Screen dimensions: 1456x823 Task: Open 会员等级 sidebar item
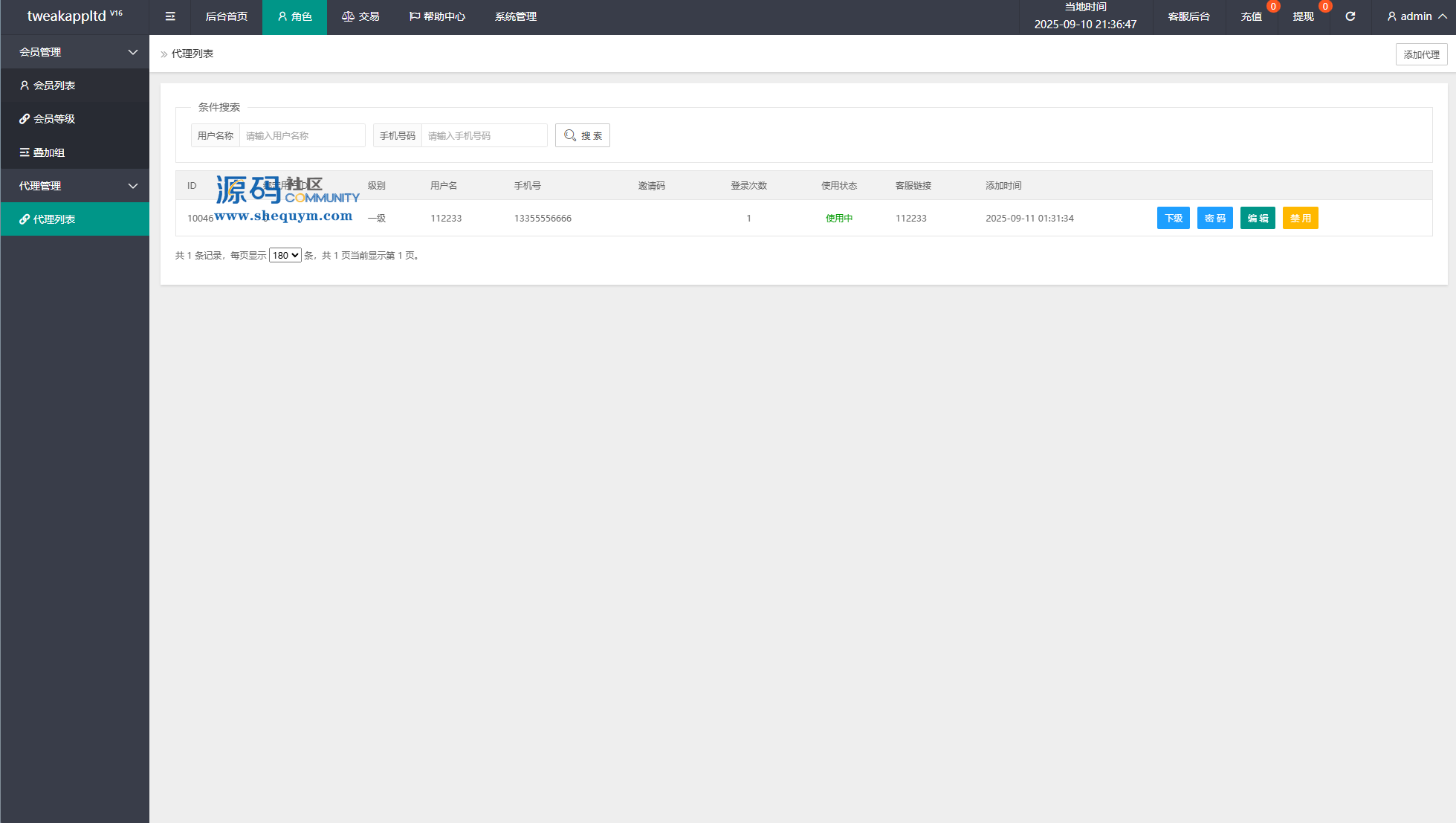pos(54,119)
